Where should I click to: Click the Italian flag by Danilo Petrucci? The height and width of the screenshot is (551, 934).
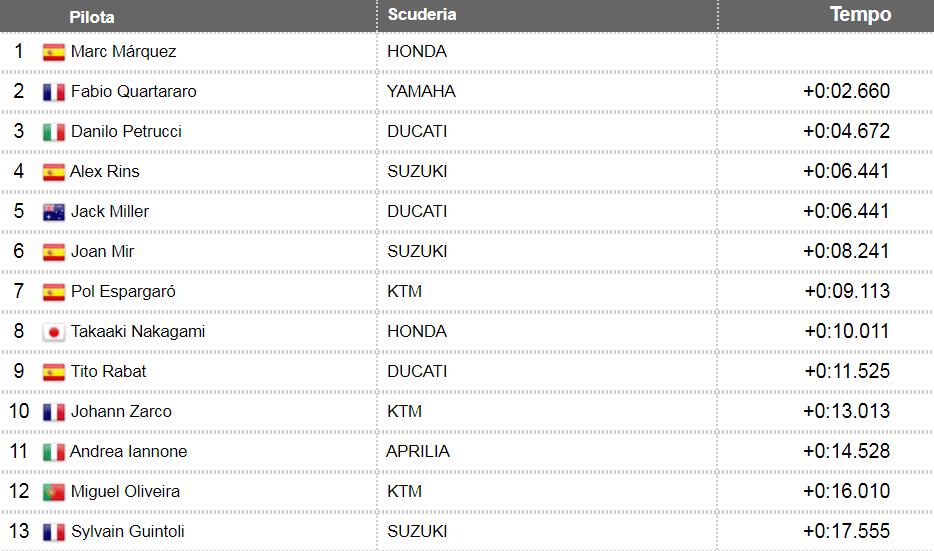(x=54, y=132)
